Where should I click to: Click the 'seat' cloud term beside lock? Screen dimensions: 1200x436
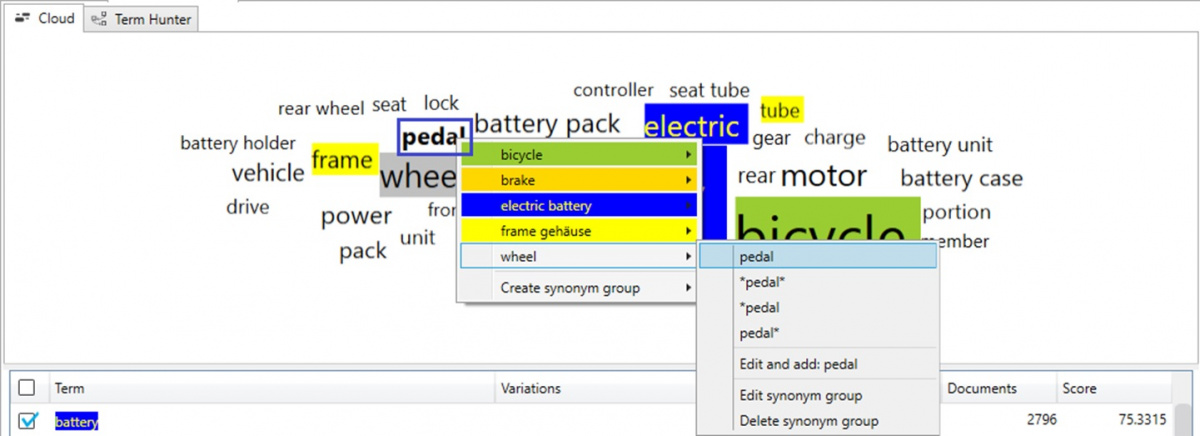click(390, 105)
